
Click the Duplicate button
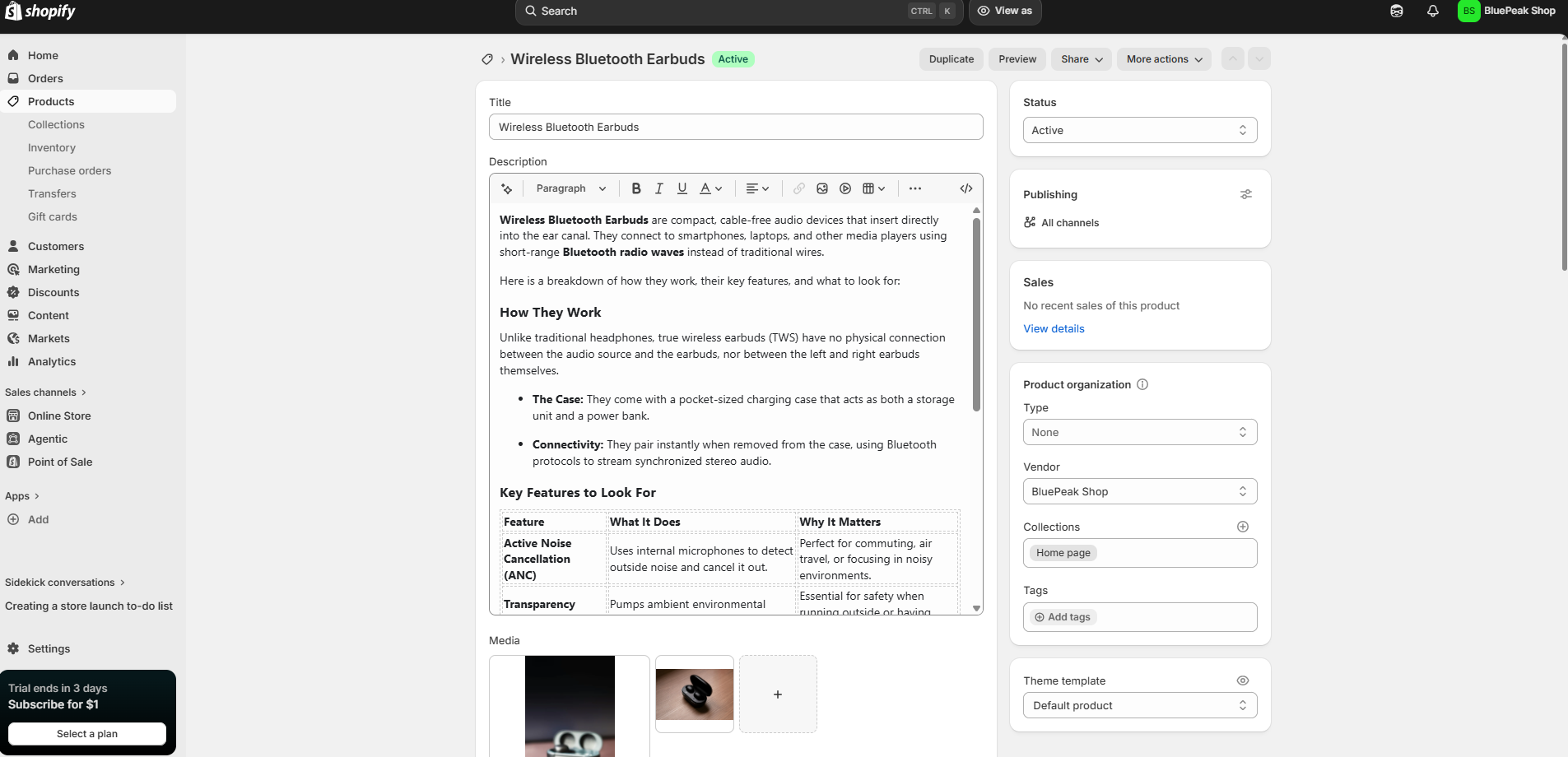pos(952,59)
